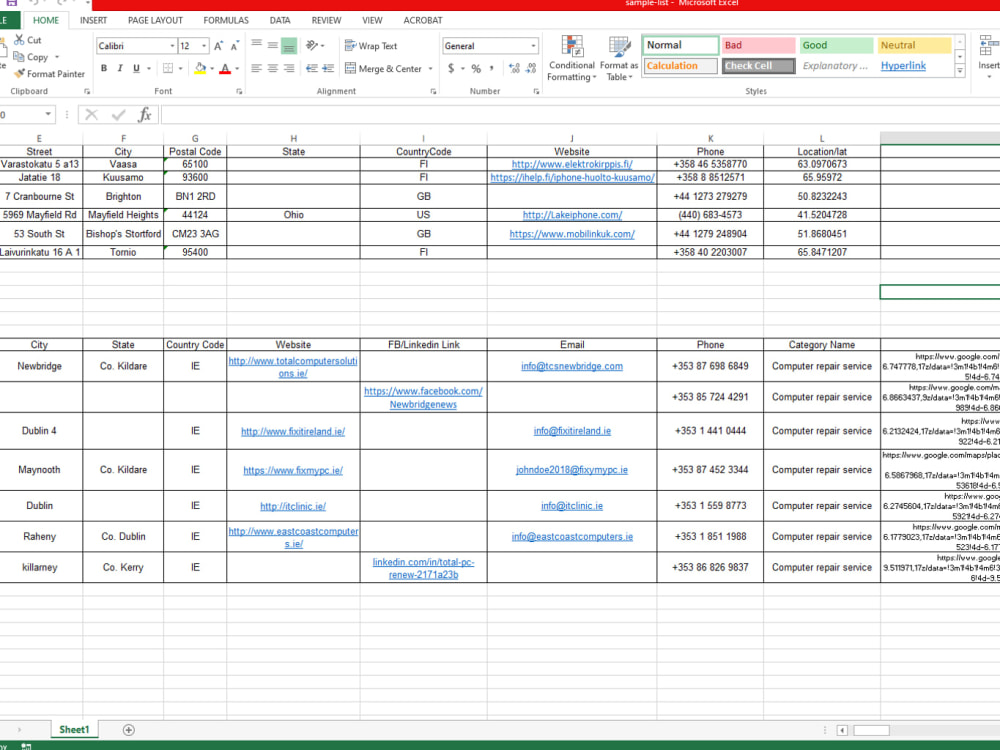The height and width of the screenshot is (750, 1000).
Task: Open Conditional Formatting menu
Action: point(571,59)
